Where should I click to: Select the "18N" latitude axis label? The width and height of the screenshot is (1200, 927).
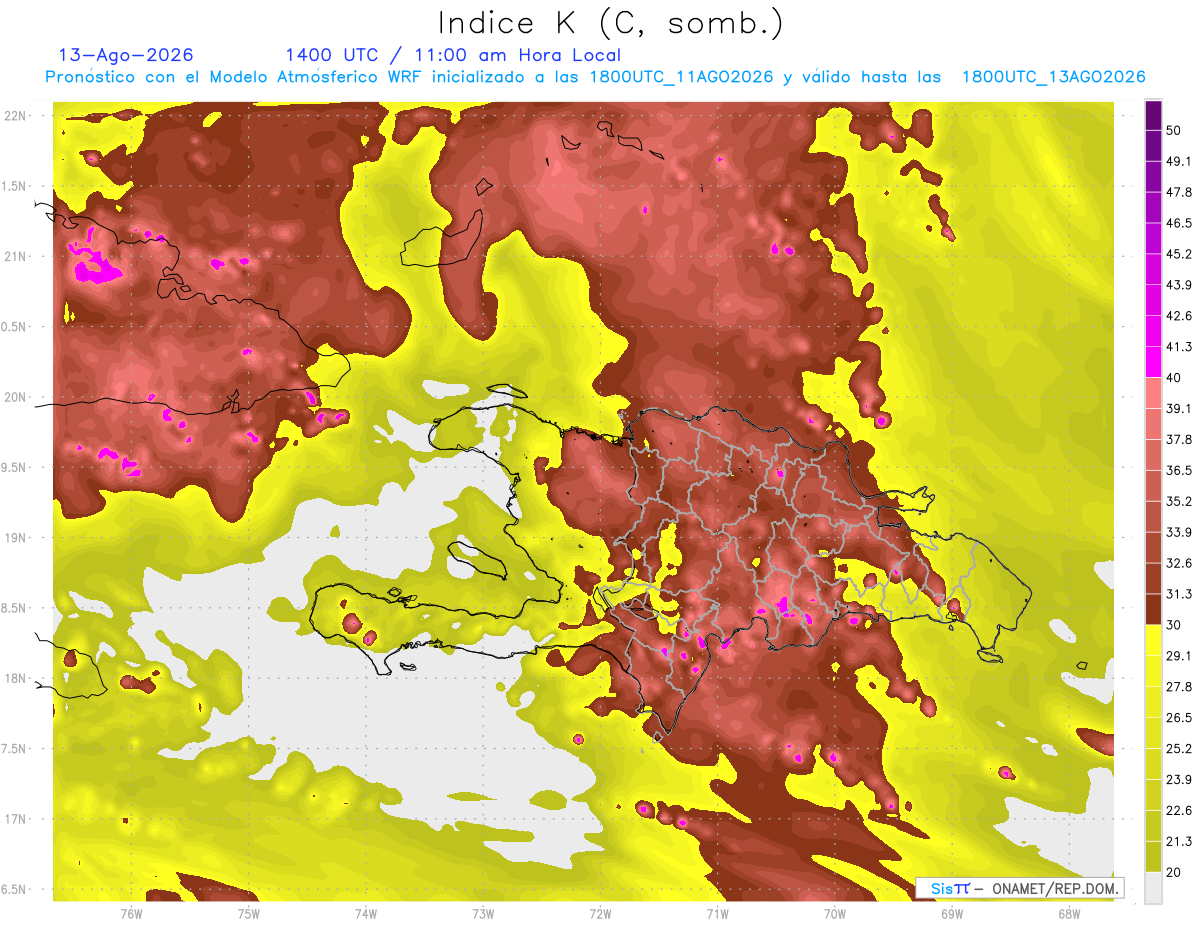(16, 678)
